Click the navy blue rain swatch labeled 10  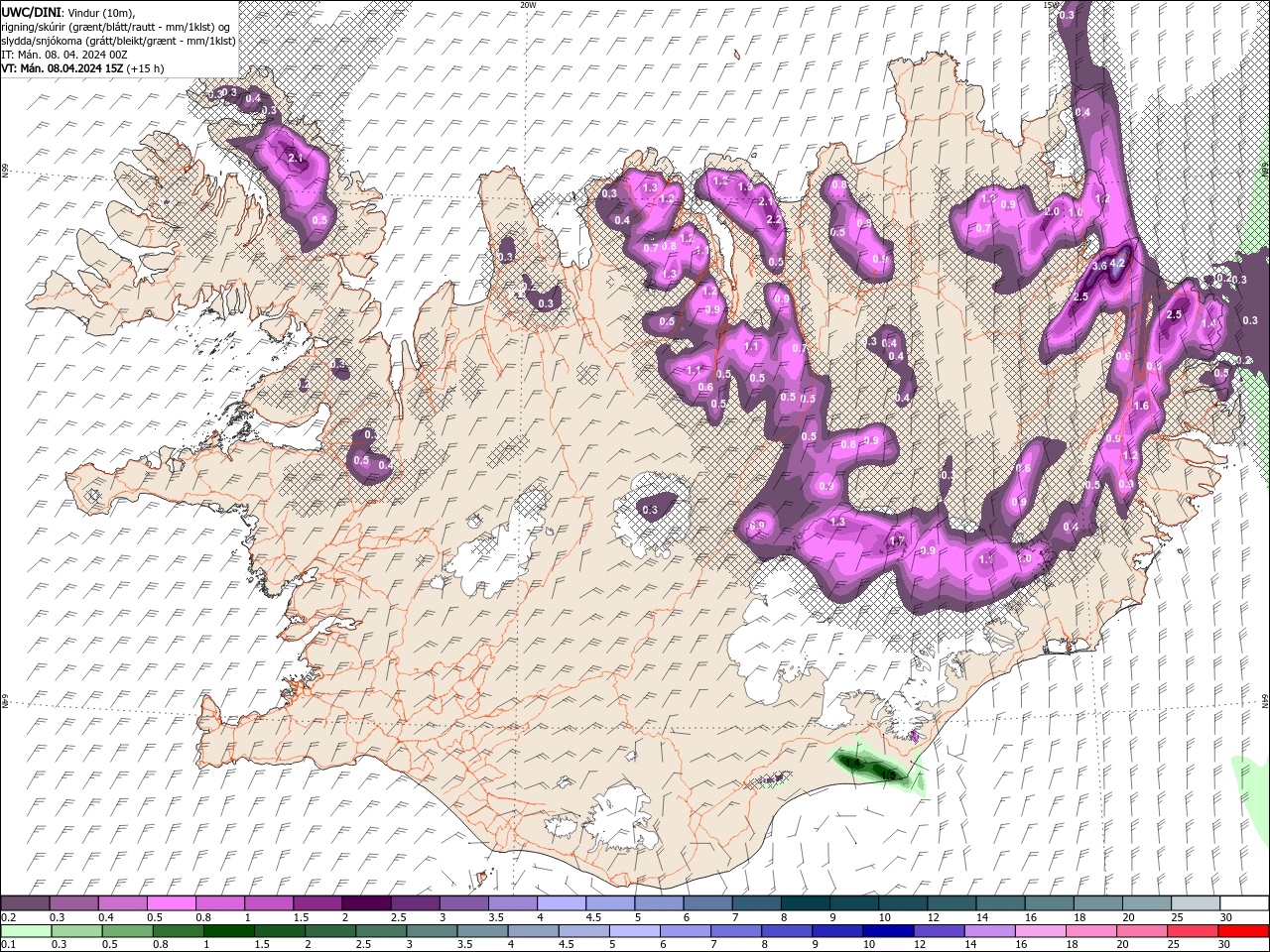[887, 930]
